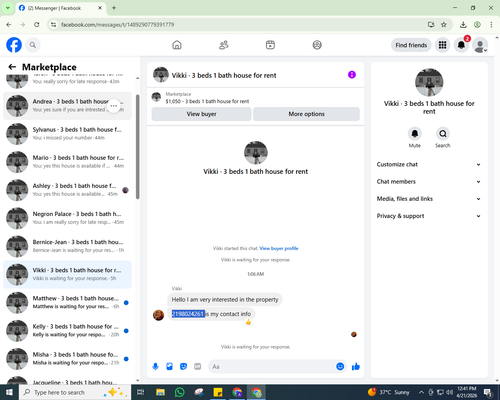Open the Sylvanus conversation

(x=67, y=134)
